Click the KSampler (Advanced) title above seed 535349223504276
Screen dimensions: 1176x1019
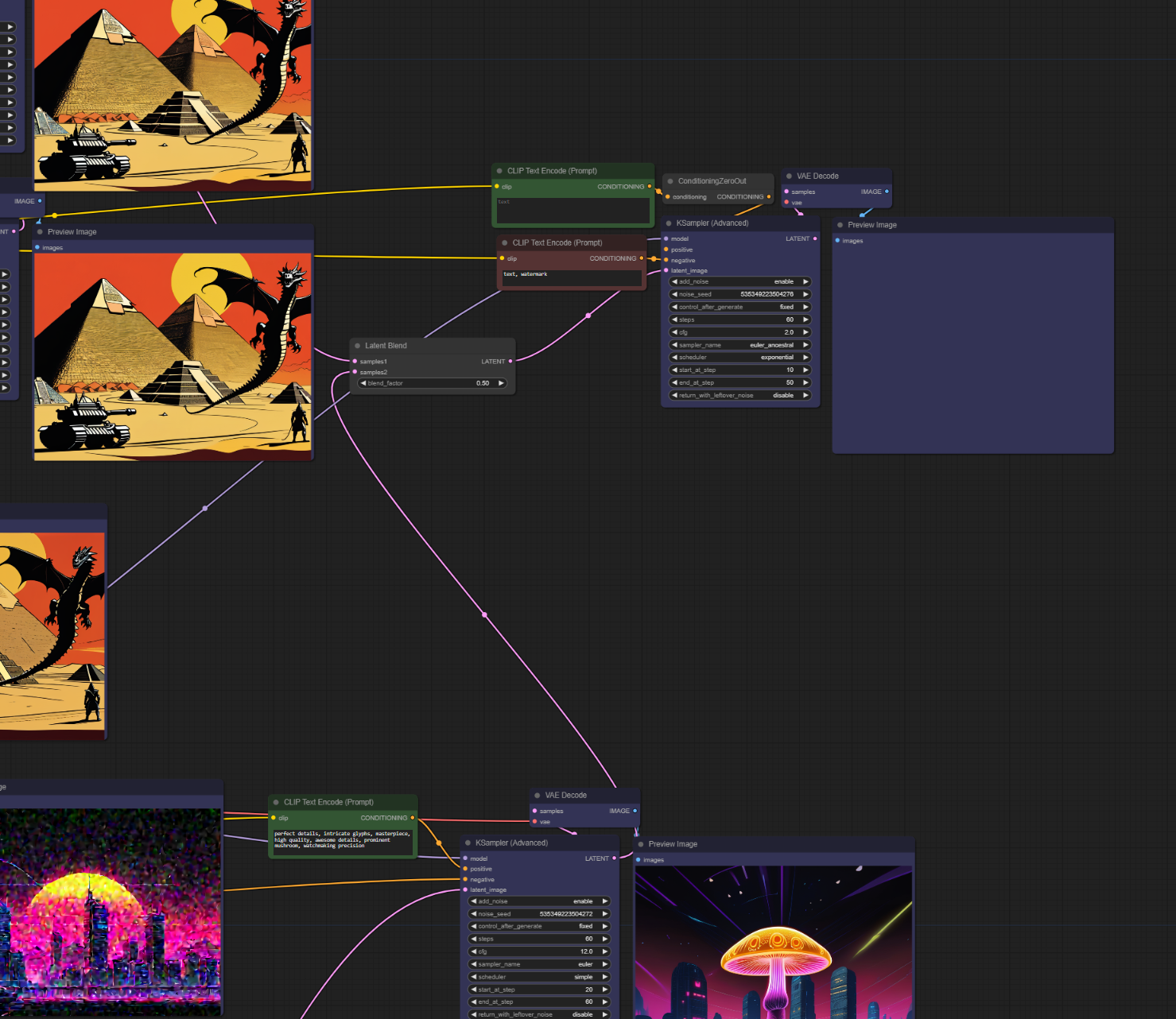coord(712,223)
